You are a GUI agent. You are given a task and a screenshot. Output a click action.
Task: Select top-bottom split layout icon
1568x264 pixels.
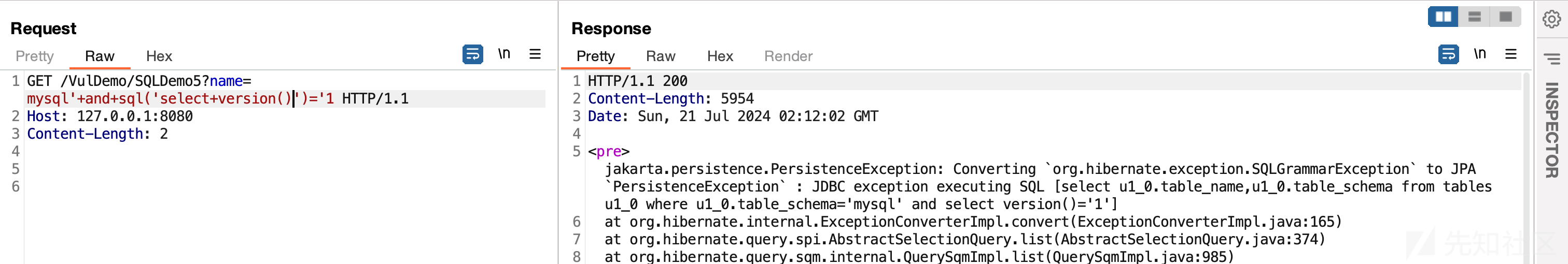(1474, 17)
